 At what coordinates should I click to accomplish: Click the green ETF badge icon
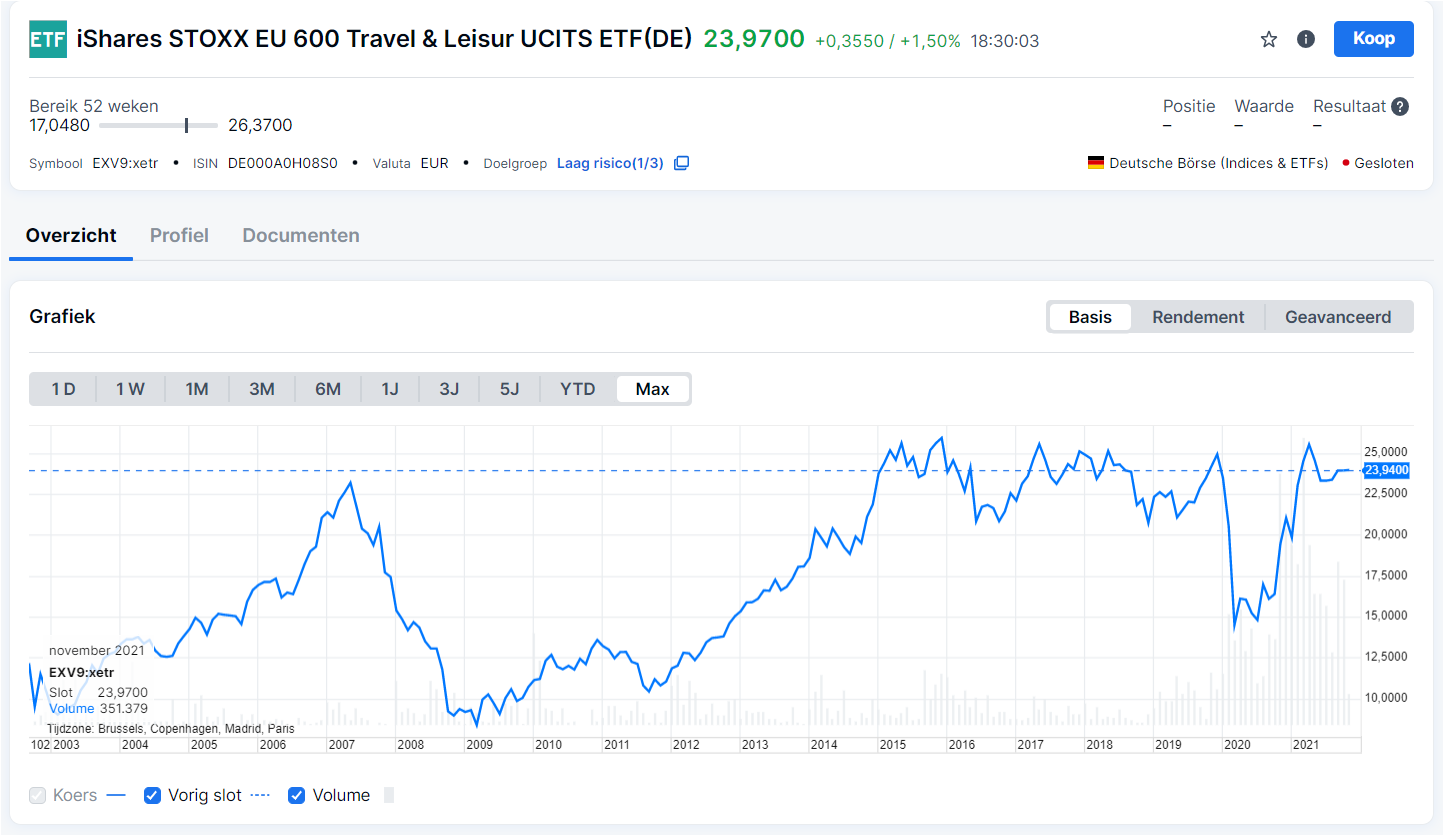pos(48,40)
